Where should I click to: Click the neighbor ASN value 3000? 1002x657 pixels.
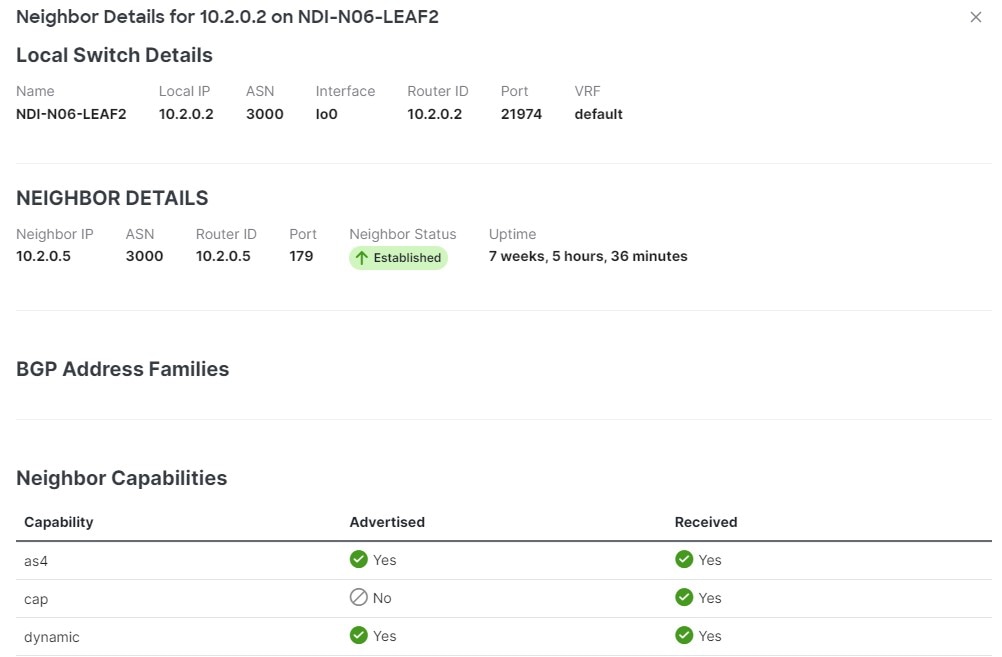click(x=144, y=256)
